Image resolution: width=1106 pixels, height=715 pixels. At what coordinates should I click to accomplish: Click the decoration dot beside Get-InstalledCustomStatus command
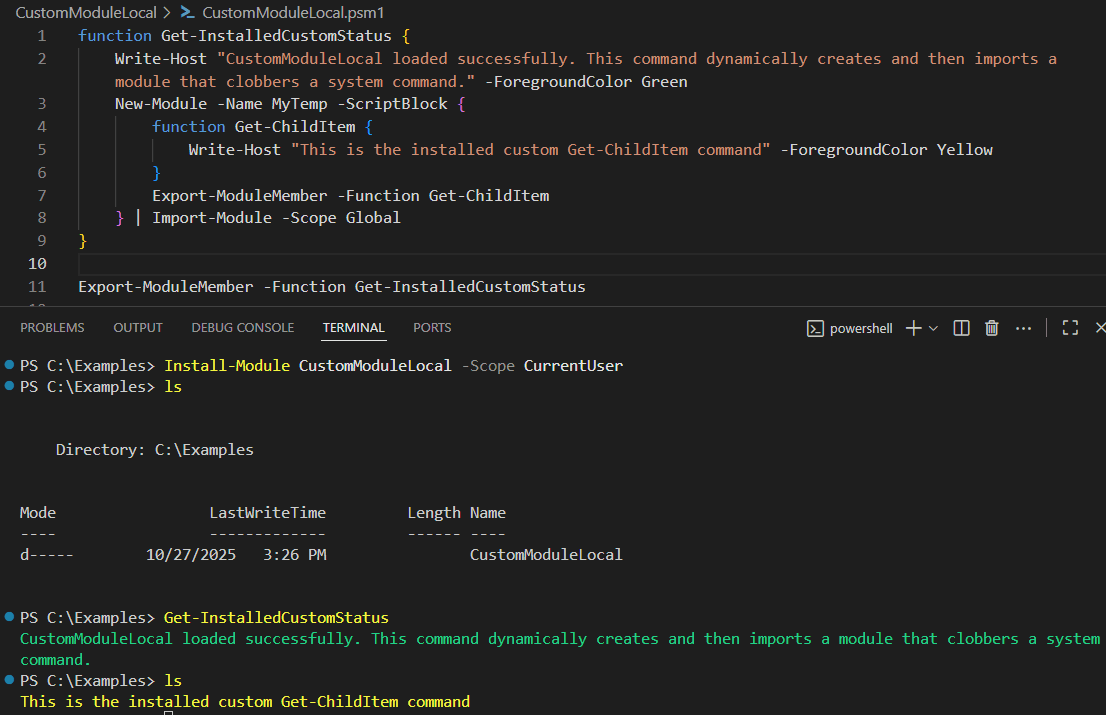pos(8,617)
